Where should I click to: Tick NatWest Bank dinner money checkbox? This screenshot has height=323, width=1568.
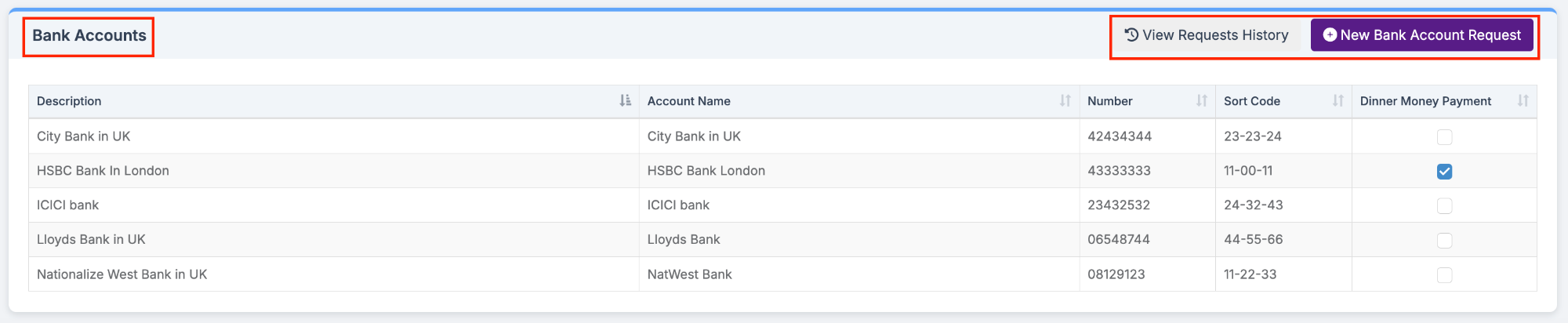1444,275
